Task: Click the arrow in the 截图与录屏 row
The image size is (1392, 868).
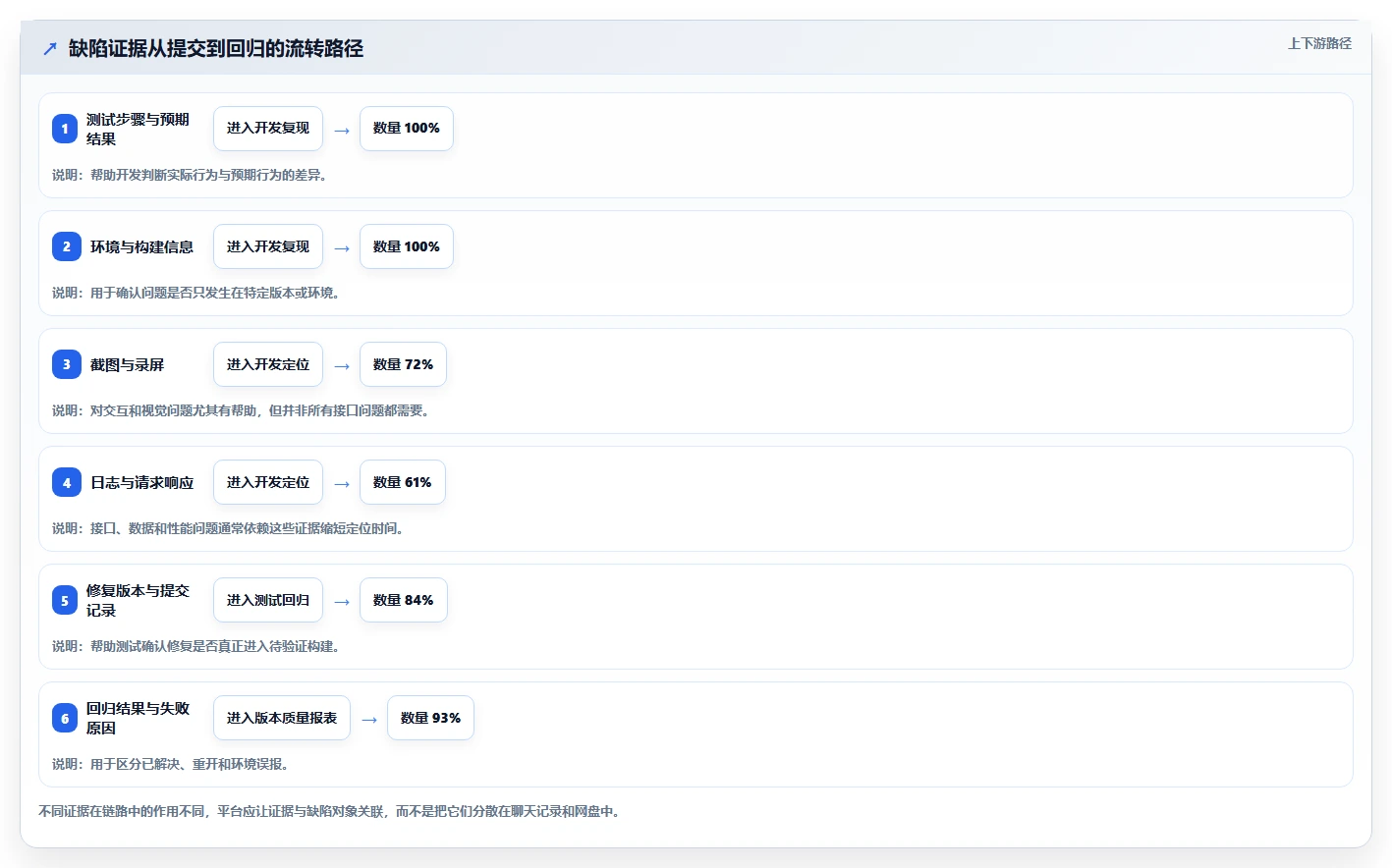Action: click(342, 365)
